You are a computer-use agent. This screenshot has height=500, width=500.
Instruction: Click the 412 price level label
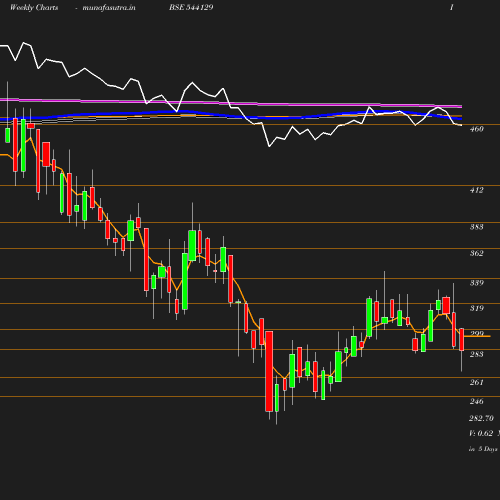[x=477, y=190]
